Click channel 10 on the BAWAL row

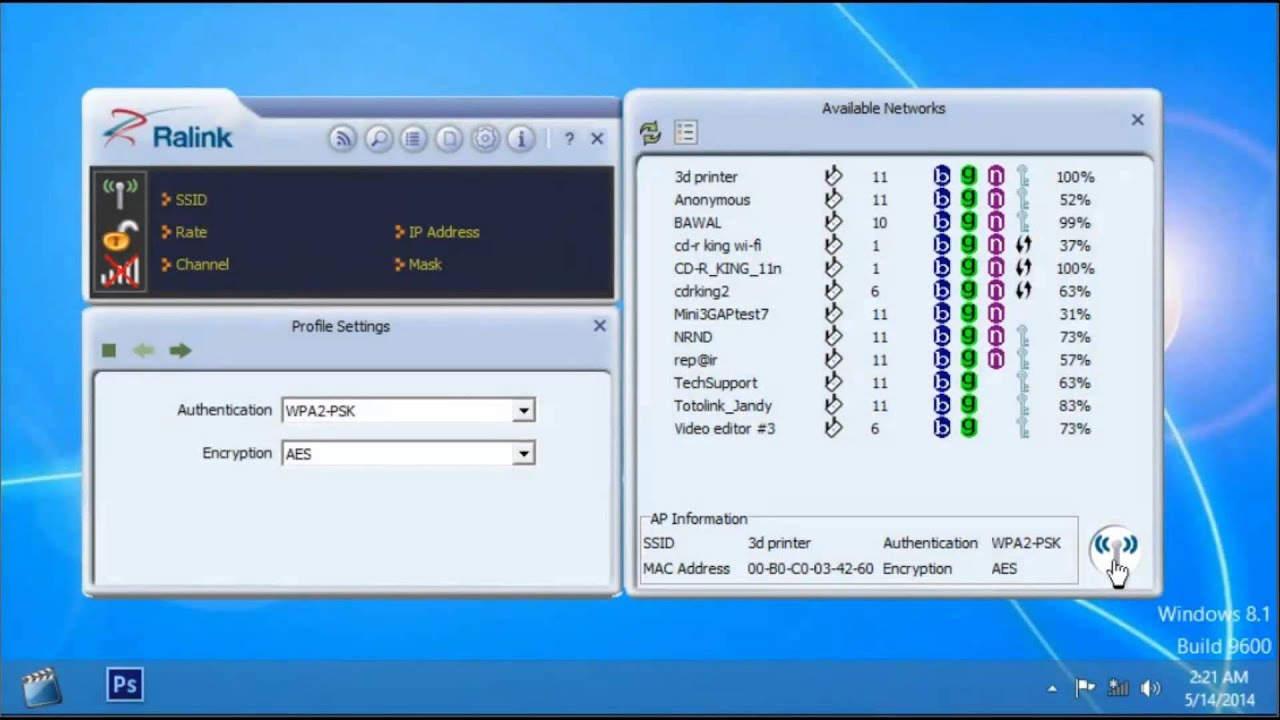point(879,223)
